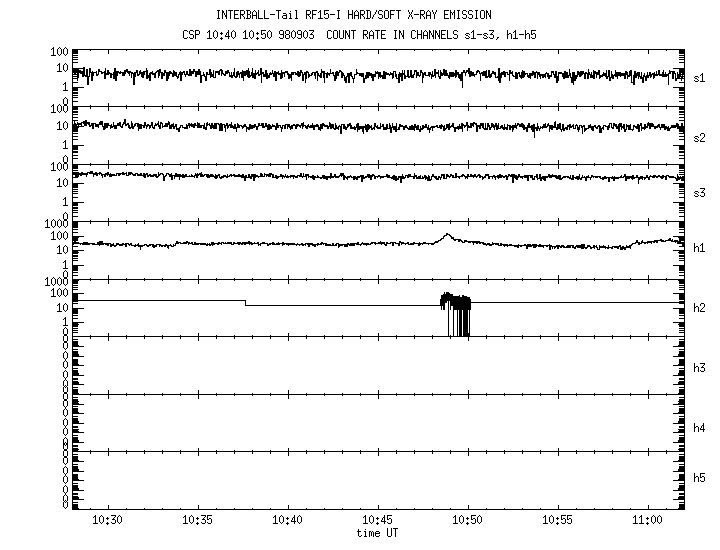This screenshot has height=550, width=720.
Task: Select the h5 channel label
Action: pyautogui.click(x=700, y=478)
